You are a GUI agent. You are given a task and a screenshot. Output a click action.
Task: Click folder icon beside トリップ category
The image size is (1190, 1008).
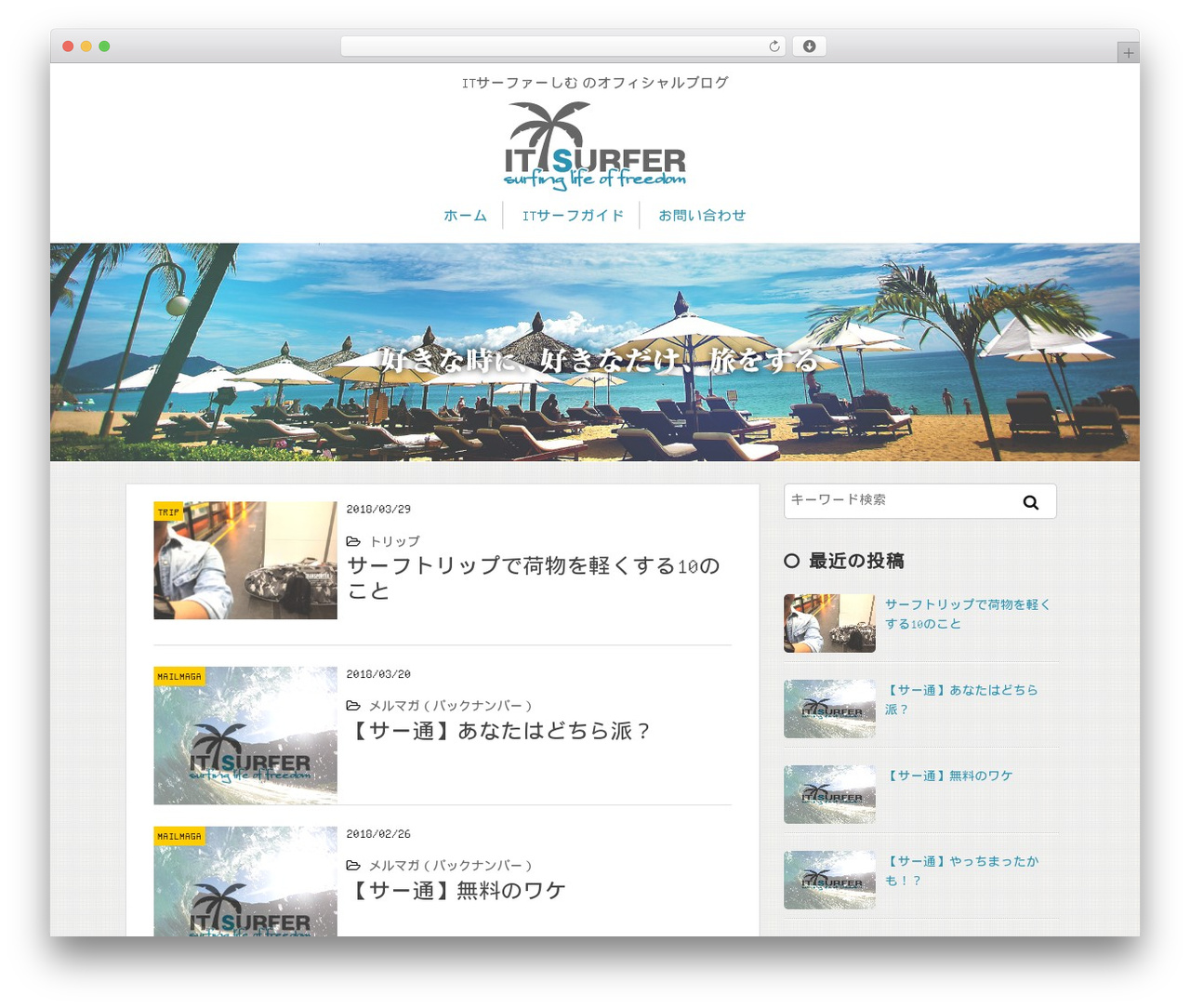[x=353, y=541]
